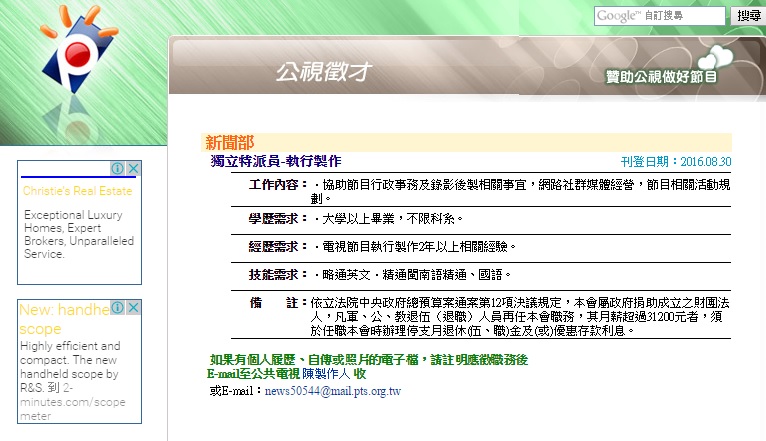Click the Exceptional Luxury Homes ad description
766x441 pixels.
click(x=77, y=234)
